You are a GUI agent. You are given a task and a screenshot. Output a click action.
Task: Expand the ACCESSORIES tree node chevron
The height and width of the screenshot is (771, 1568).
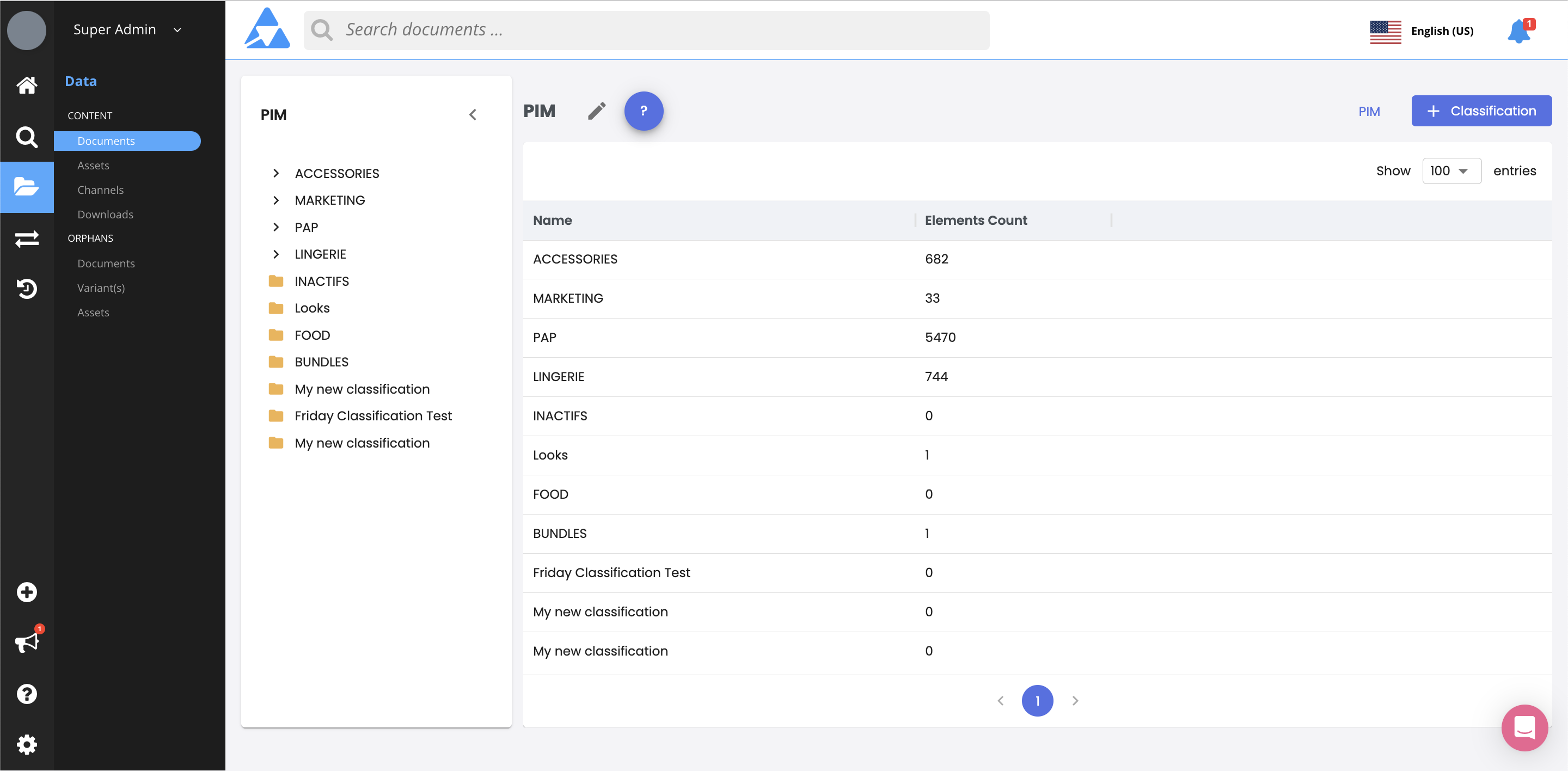[x=275, y=174]
